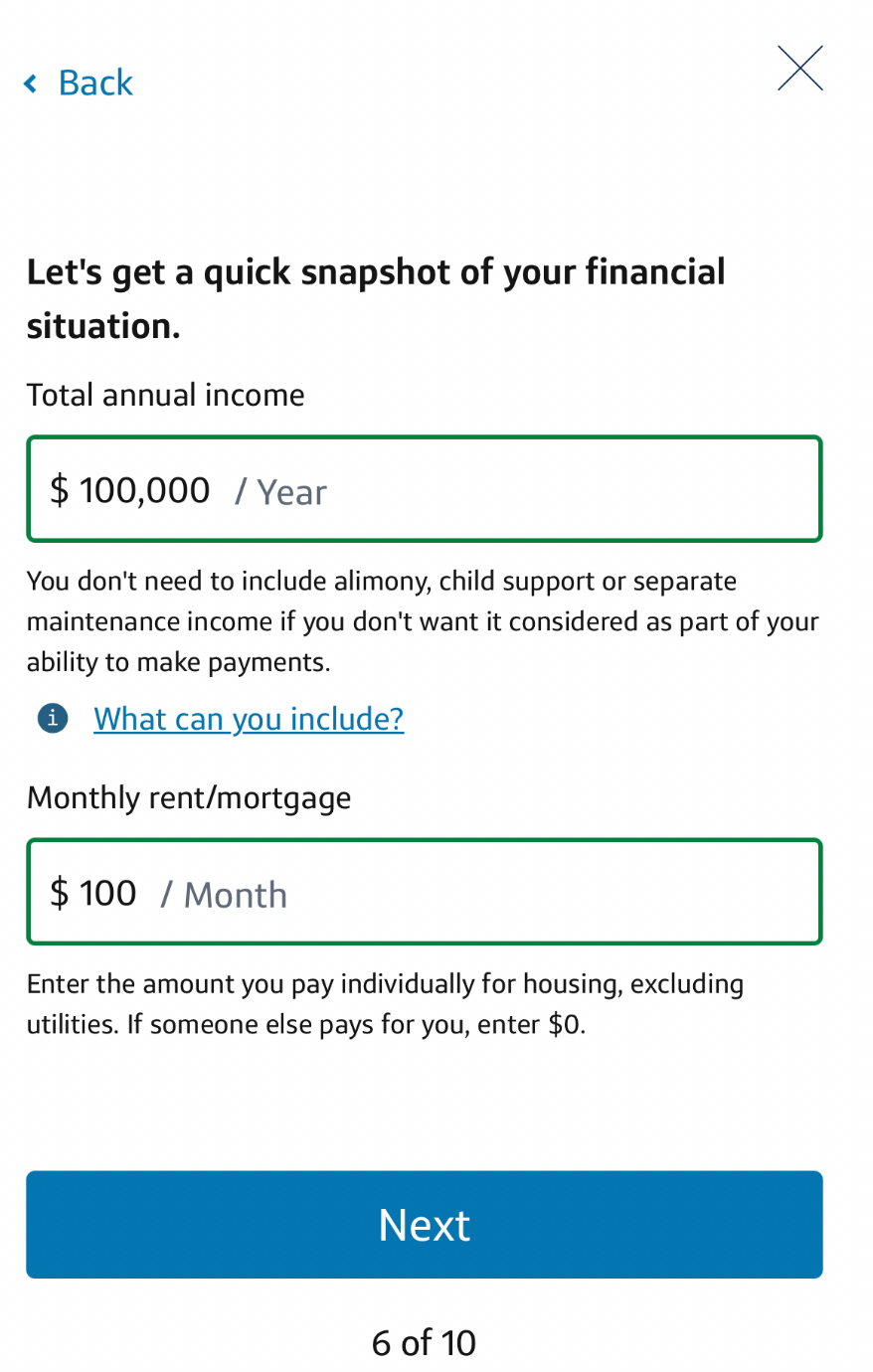This screenshot has width=873, height=1372.
Task: Select the 'Monthly rent/mortgage' label
Action: tap(189, 798)
